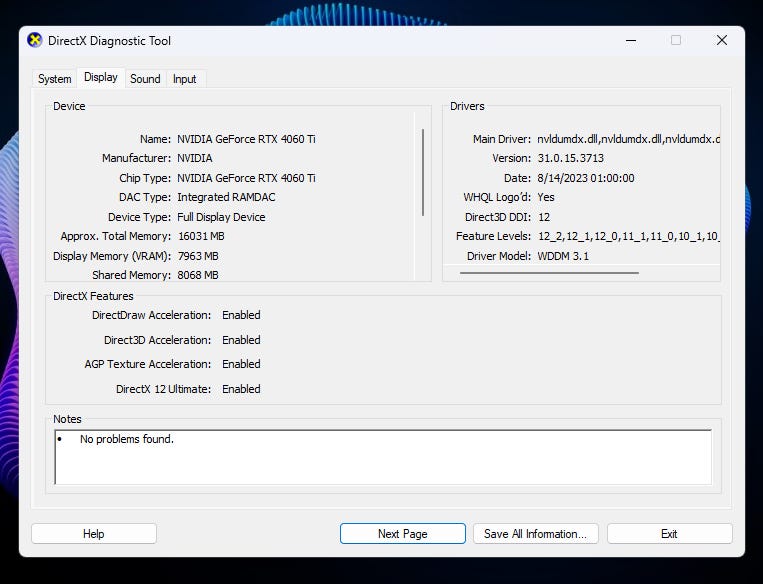
Task: Click the 16031 MB total memory value
Action: click(201, 237)
